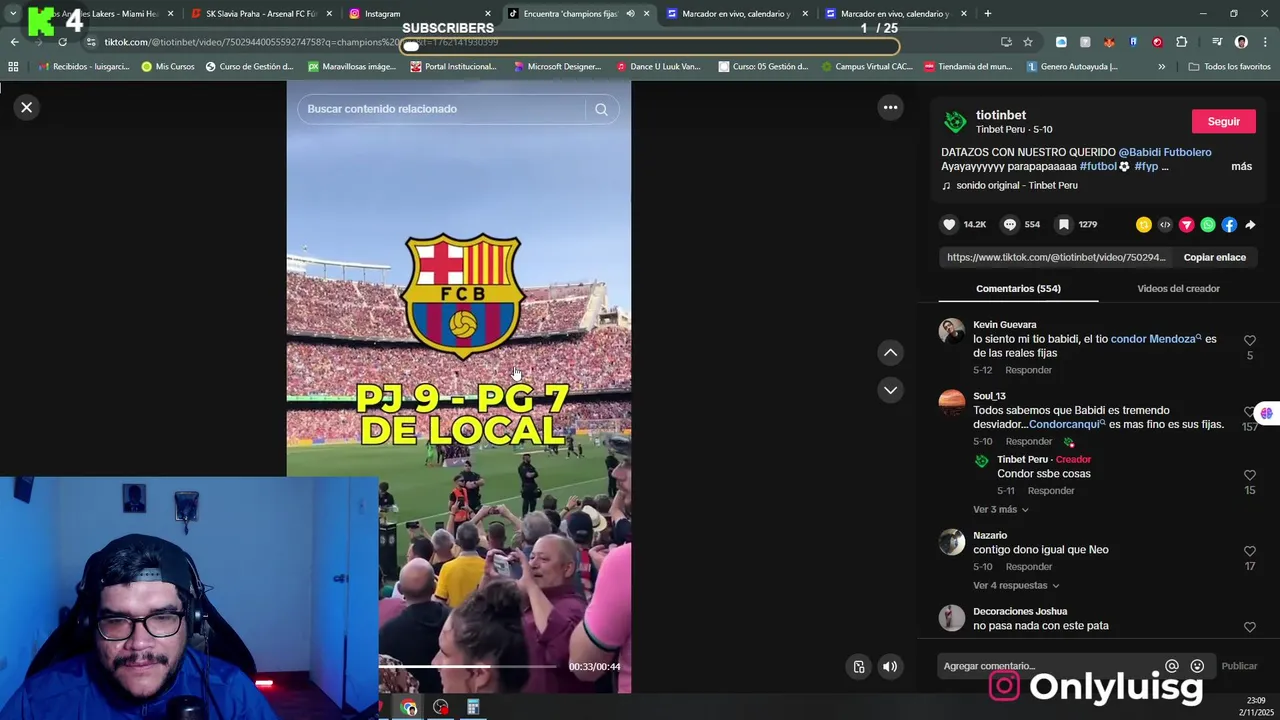Close the TikTok video viewer

[x=27, y=107]
